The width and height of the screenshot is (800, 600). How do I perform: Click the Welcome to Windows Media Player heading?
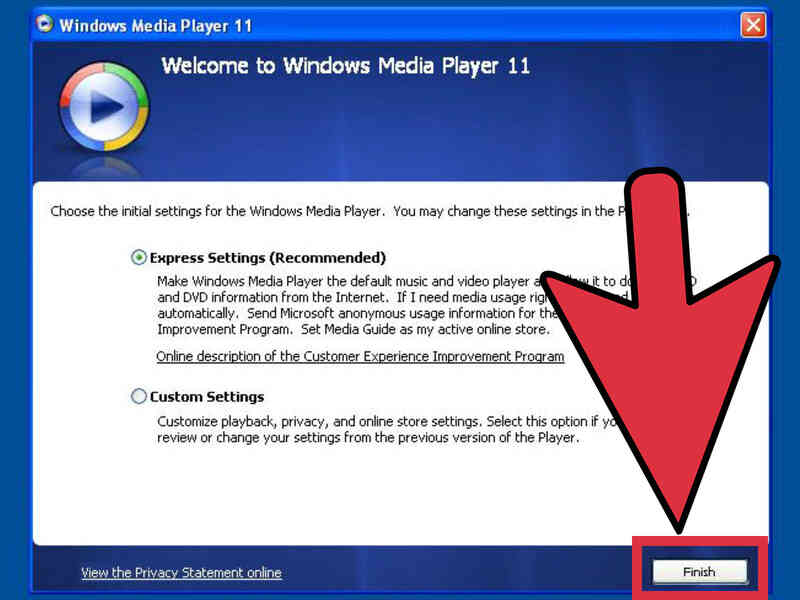(345, 66)
